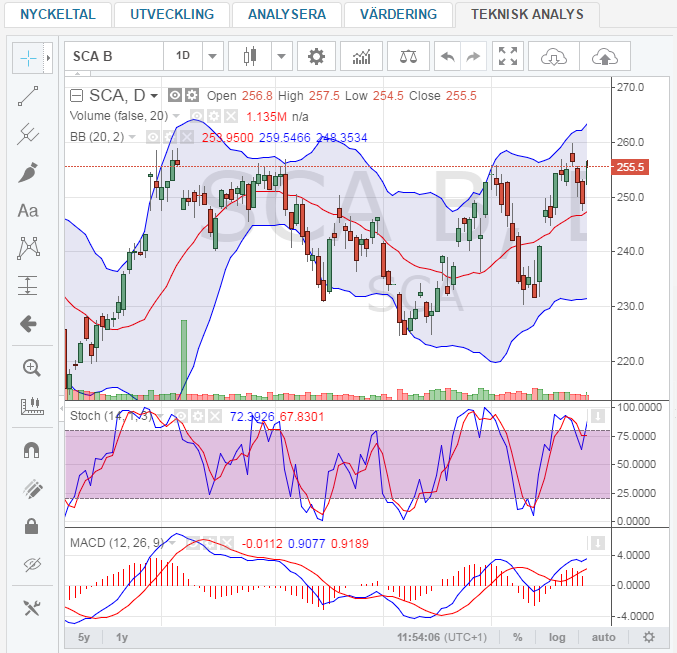Toggle percentage scale with % button
The image size is (677, 653).
point(517,637)
